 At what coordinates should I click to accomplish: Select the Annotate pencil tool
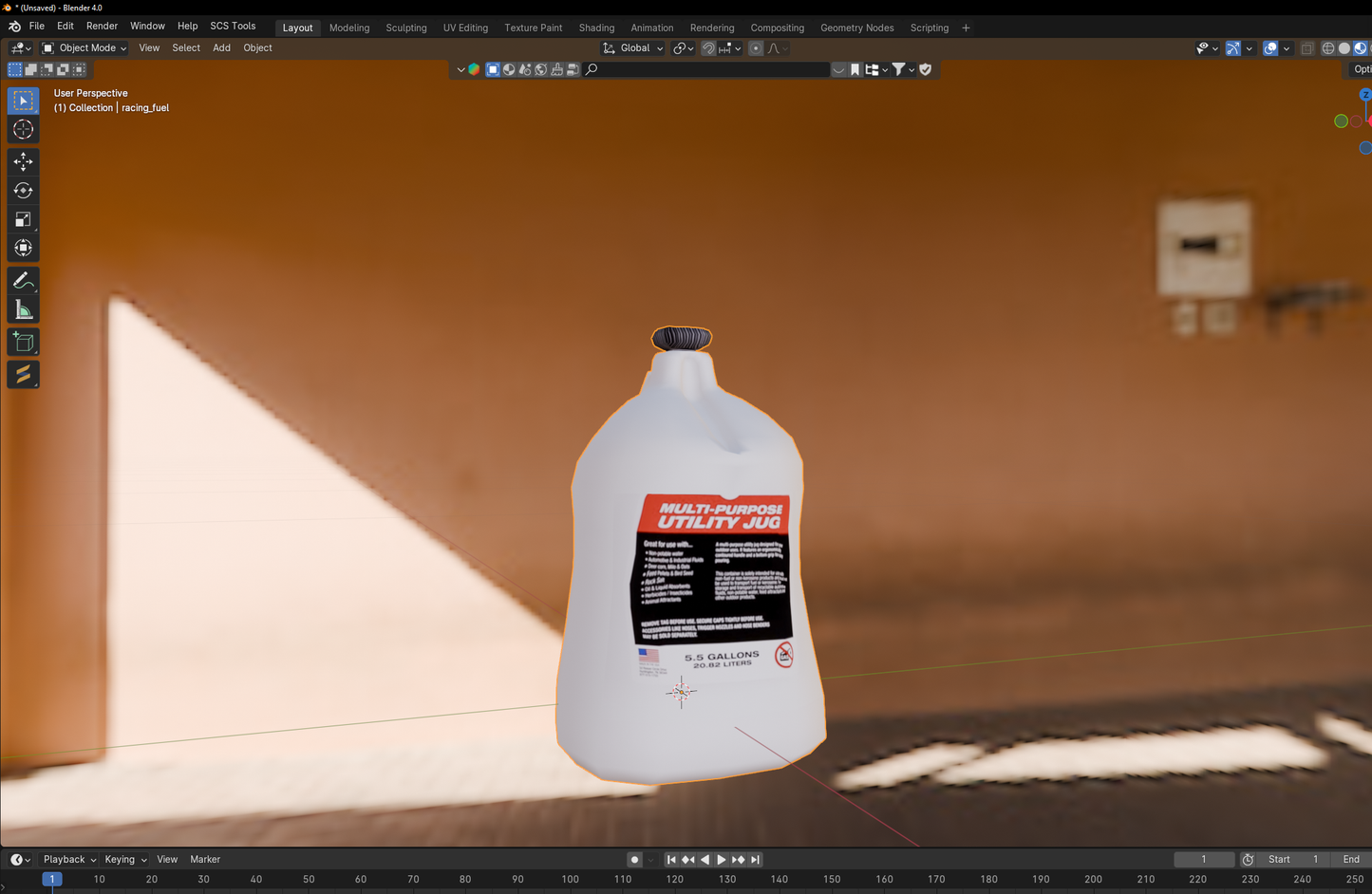pyautogui.click(x=23, y=281)
